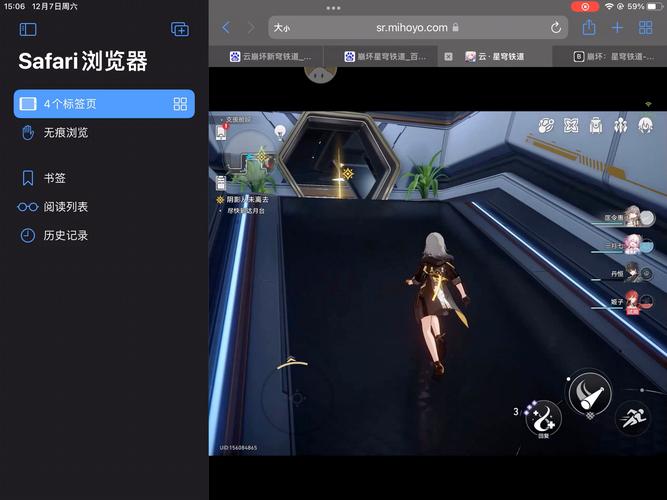Collapse the Safari sidebar with the panel icon
Image resolution: width=667 pixels, height=500 pixels.
click(28, 29)
